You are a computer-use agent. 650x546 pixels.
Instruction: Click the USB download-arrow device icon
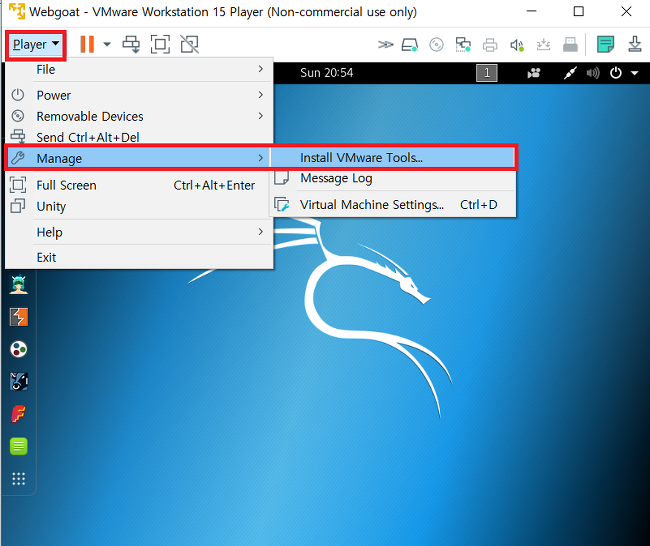[543, 44]
